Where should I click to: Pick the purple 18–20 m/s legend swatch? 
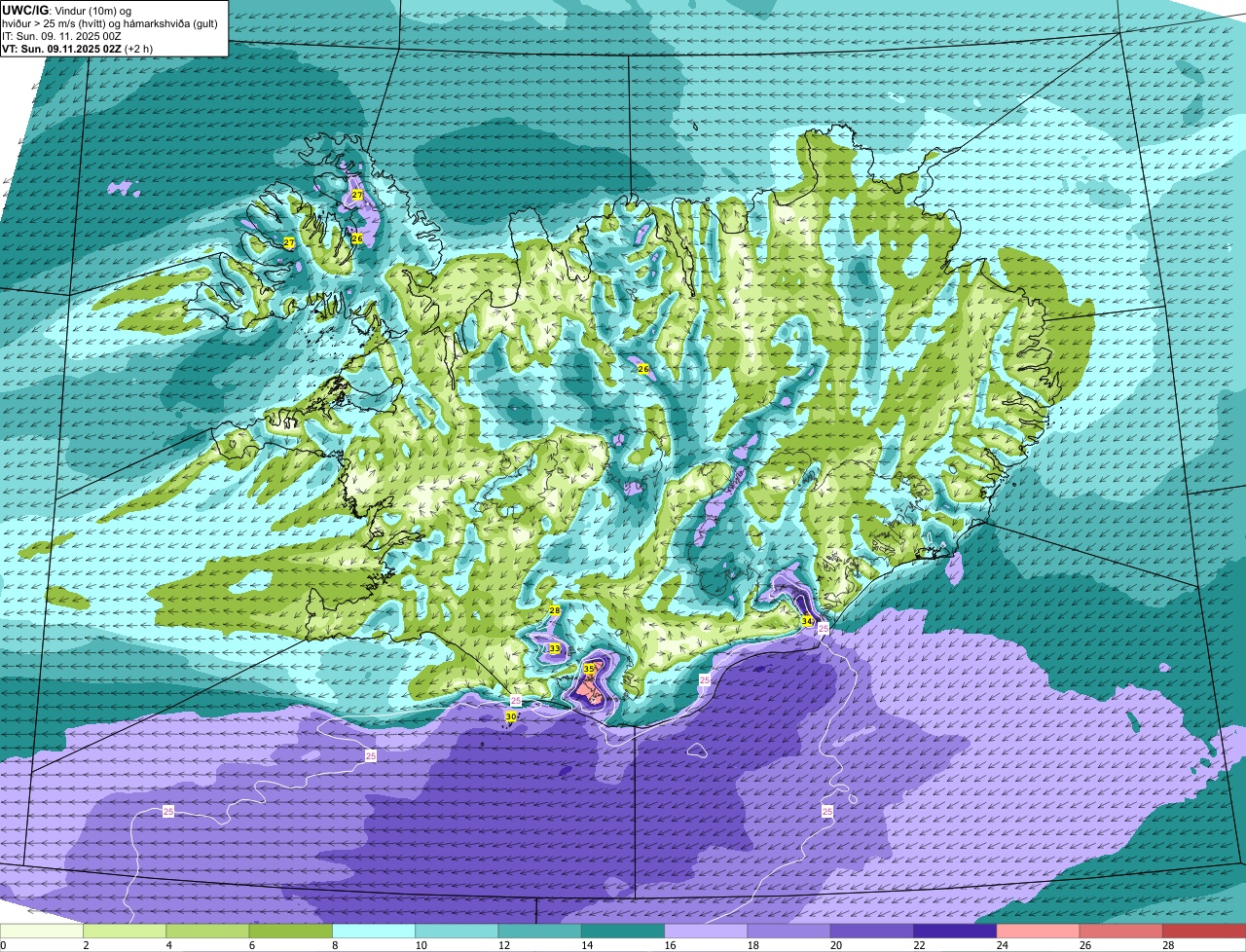(789, 932)
